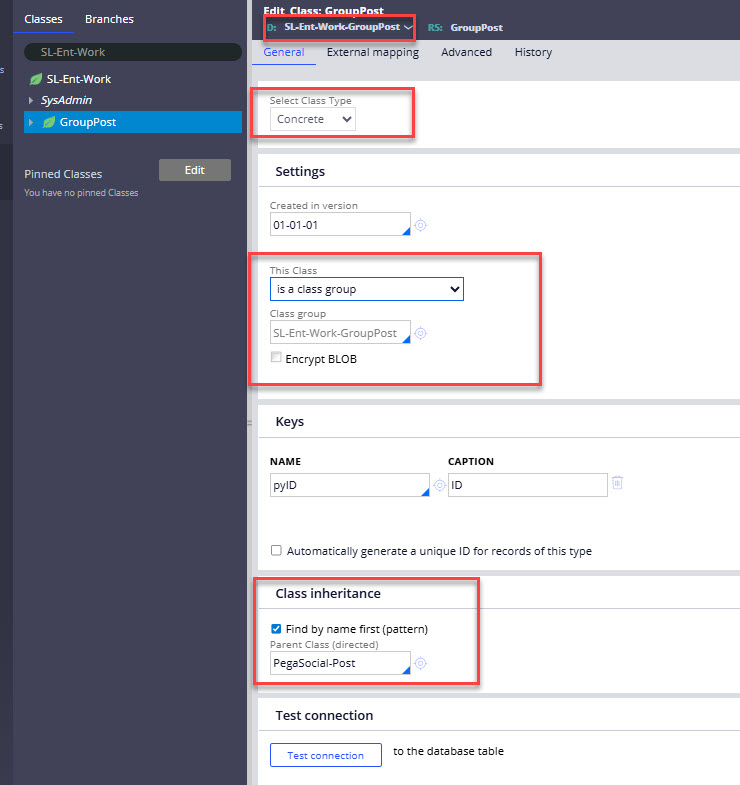Click the leaf icon beside GroupPost class
The width and height of the screenshot is (740, 785).
point(49,122)
